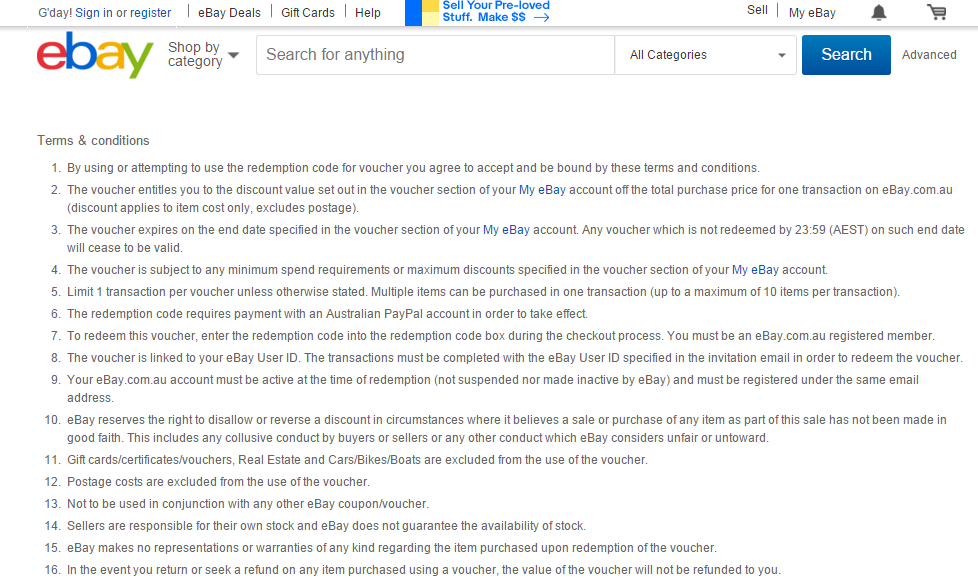Viewport: 978px width, 579px height.
Task: Click term 8 about eBay User ID
Action: (x=515, y=358)
